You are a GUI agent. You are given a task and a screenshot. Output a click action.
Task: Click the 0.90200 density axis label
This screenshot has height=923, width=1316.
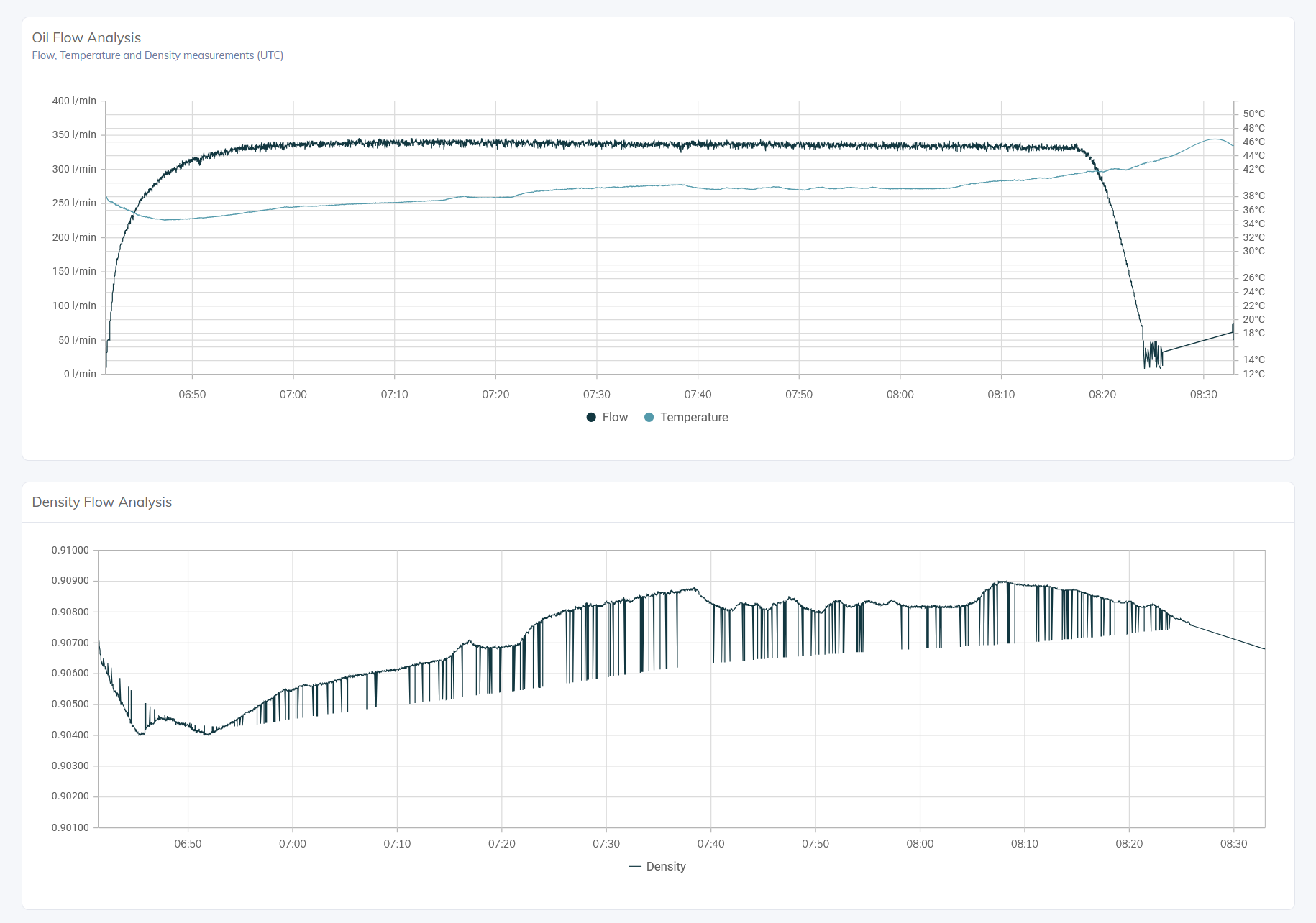click(x=70, y=796)
